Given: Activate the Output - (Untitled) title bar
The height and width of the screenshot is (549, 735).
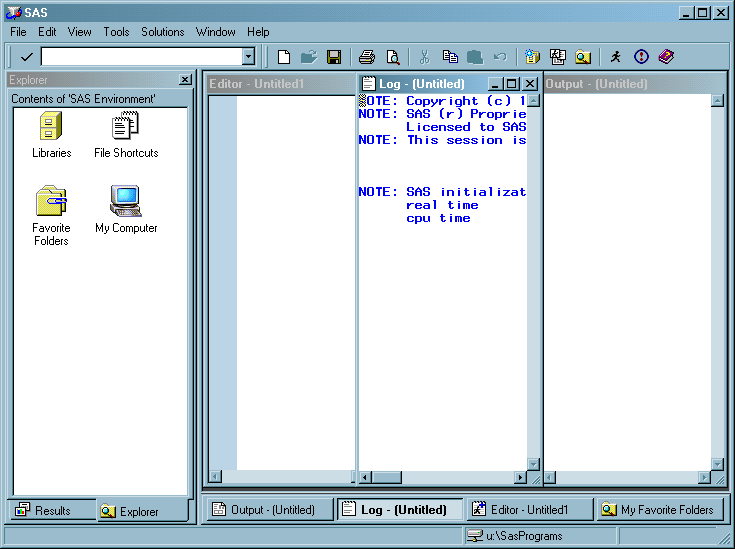Looking at the screenshot, I should (635, 84).
